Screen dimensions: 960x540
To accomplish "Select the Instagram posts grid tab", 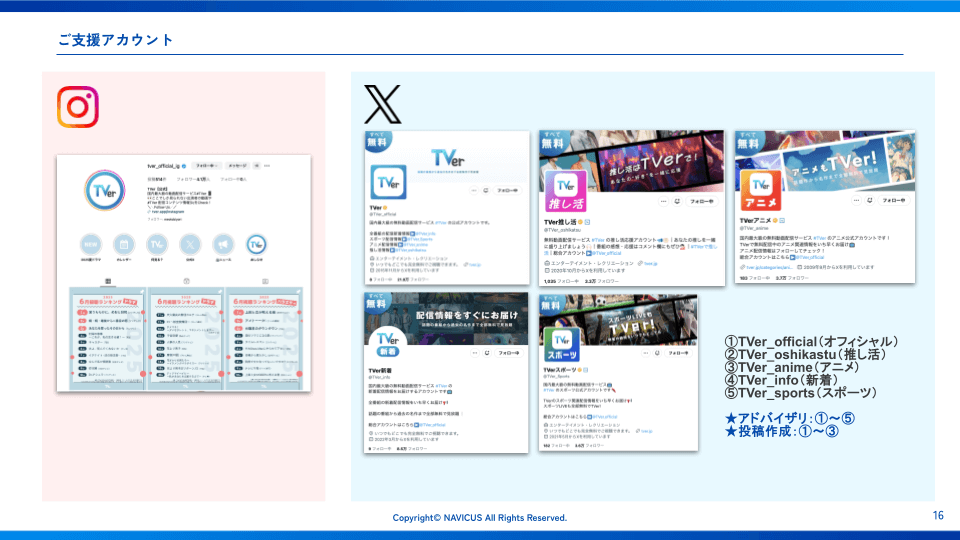I will tap(108, 281).
